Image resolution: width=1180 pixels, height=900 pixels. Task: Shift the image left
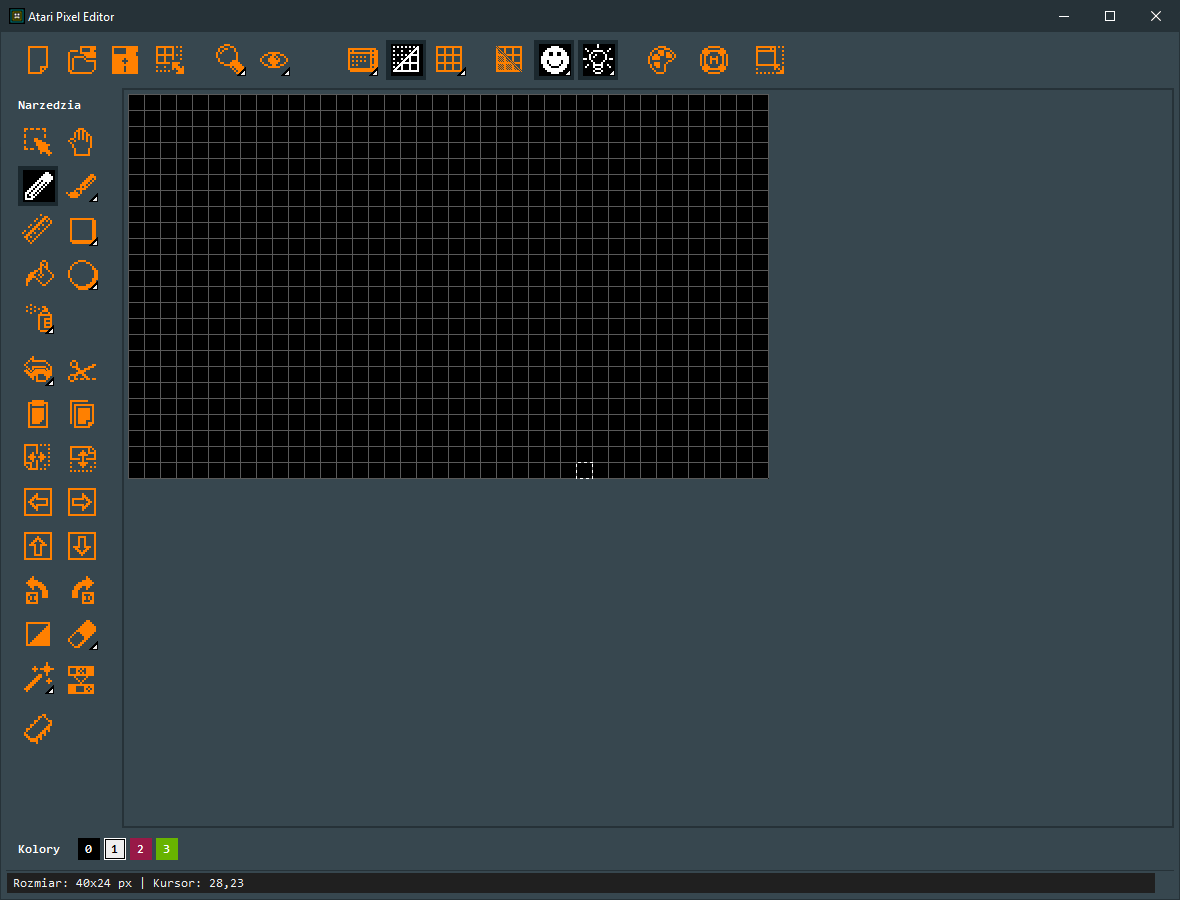click(38, 502)
